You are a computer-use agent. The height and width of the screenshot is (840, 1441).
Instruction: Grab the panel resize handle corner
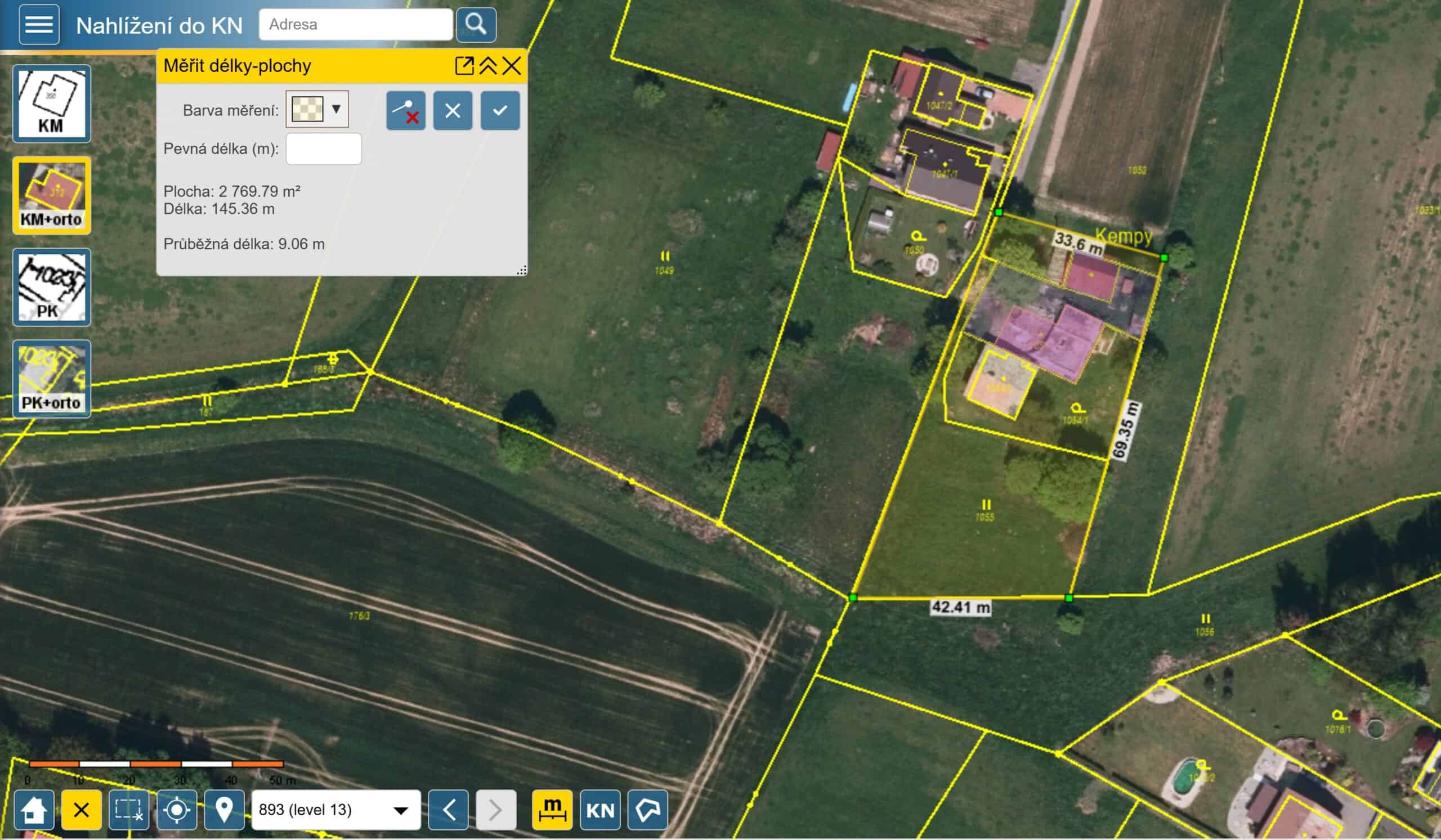(x=521, y=269)
